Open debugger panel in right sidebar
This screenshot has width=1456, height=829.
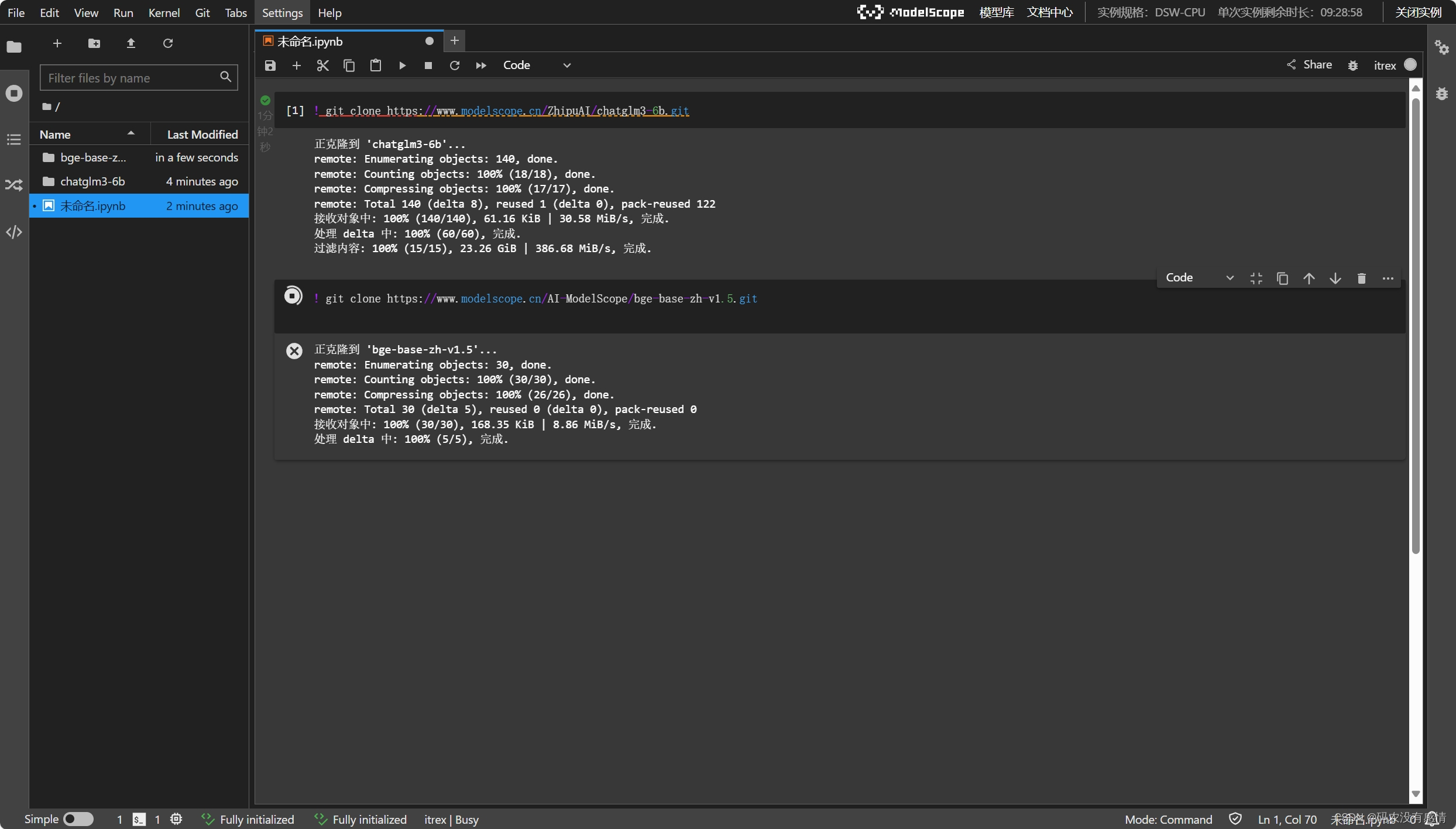[x=1441, y=94]
